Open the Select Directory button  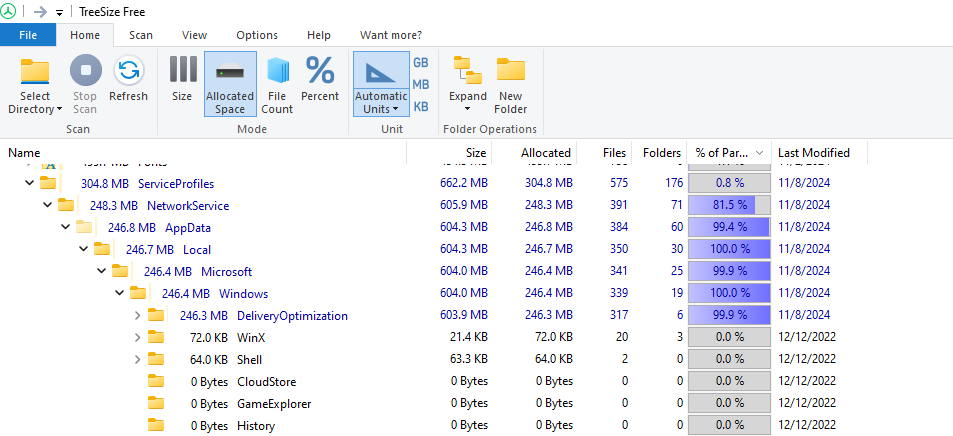click(x=35, y=85)
